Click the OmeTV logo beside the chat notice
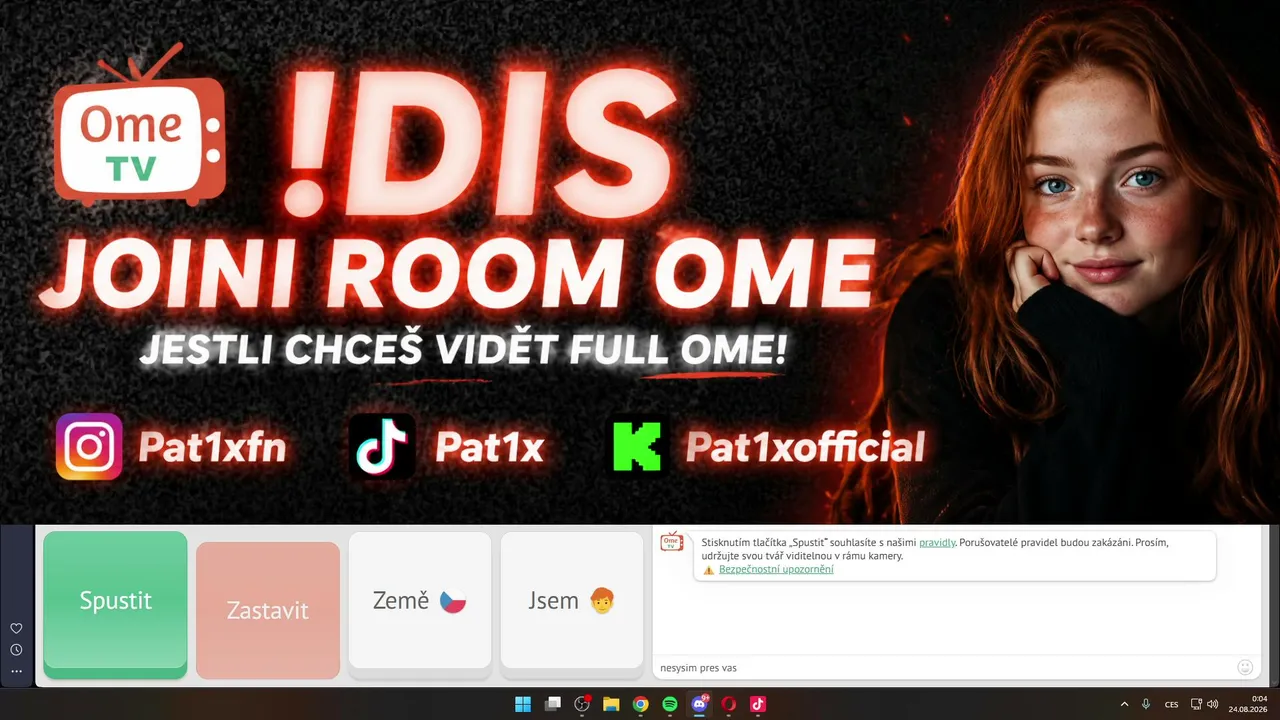This screenshot has height=720, width=1280. [672, 541]
